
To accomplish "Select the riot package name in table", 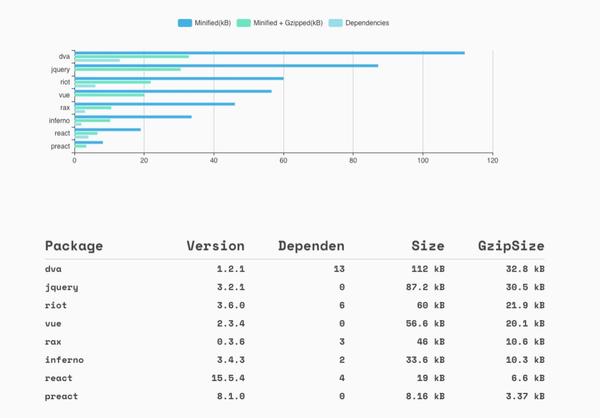I will click(56, 305).
